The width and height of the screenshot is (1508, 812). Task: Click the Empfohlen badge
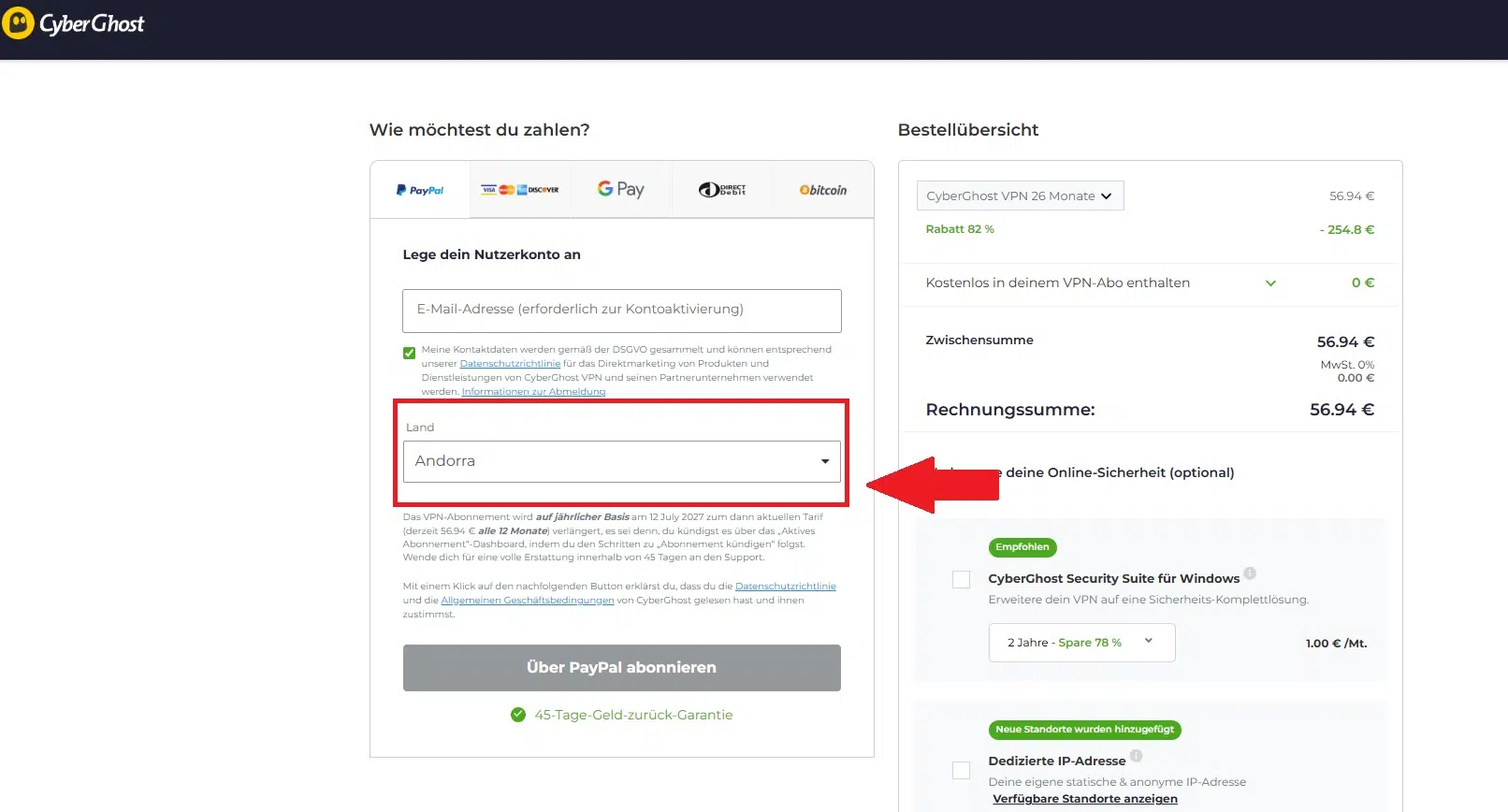pos(1022,547)
